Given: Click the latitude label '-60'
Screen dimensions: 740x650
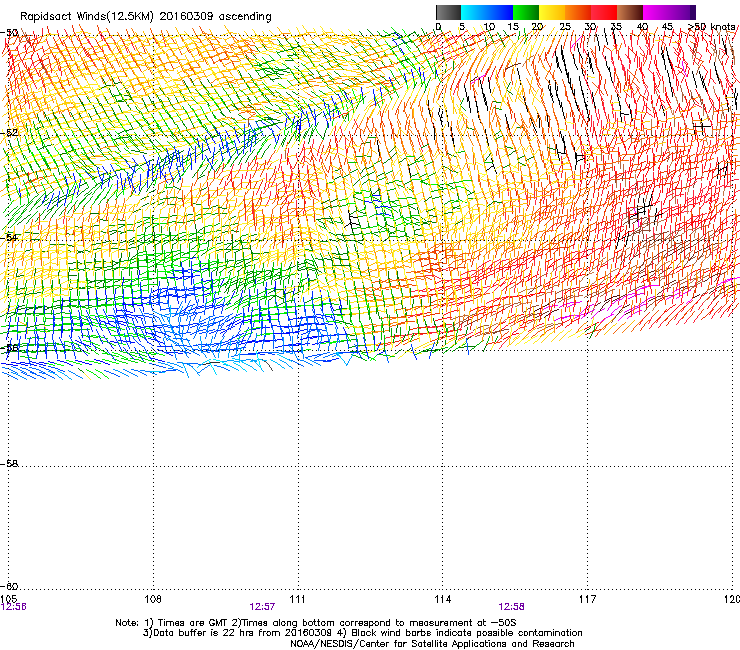Looking at the screenshot, I should (x=9, y=586).
